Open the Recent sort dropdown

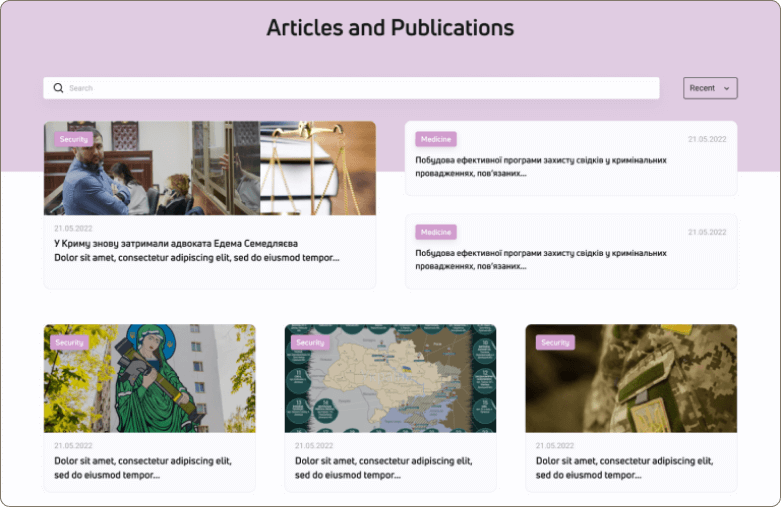coord(709,88)
